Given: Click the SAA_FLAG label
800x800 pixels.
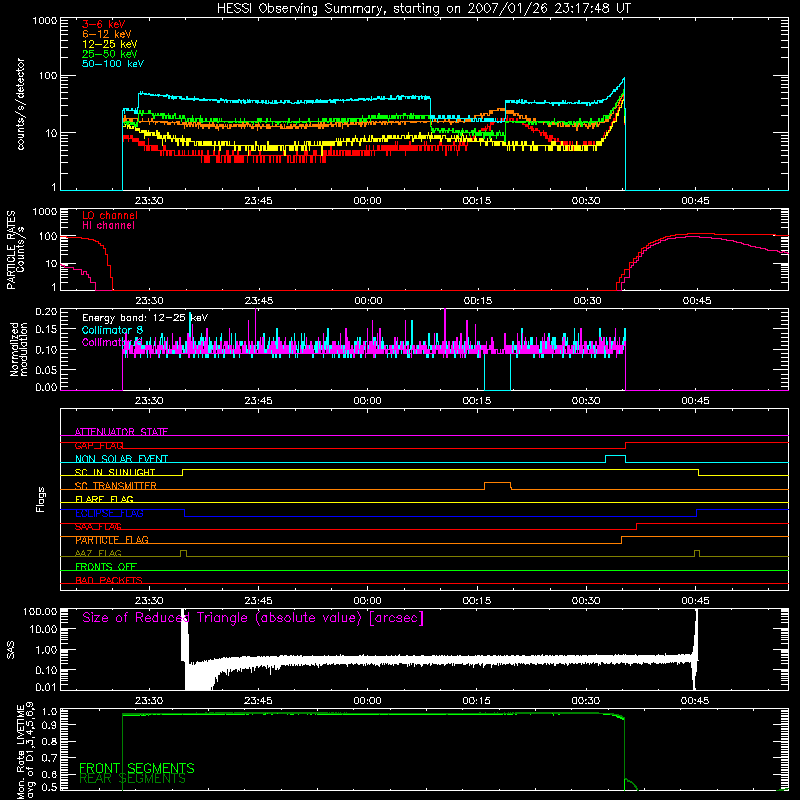Looking at the screenshot, I should 98,527.
